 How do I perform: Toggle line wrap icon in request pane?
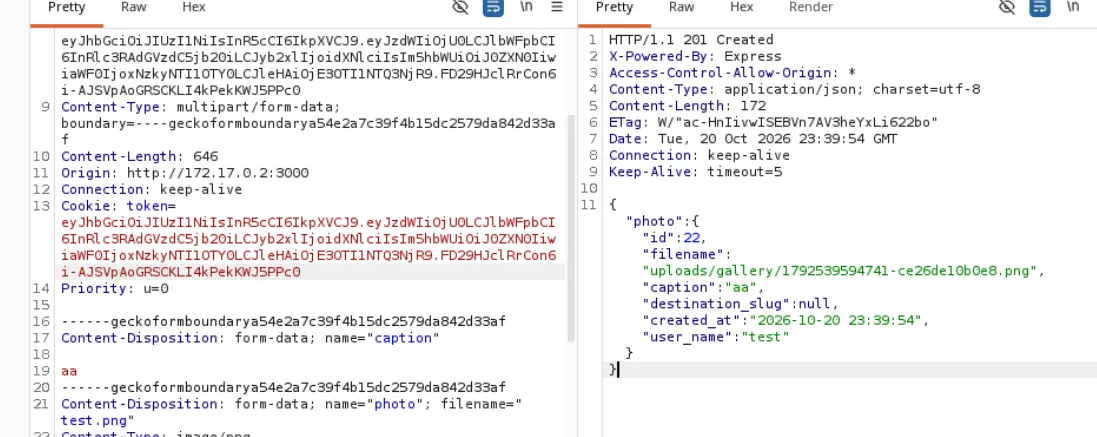coord(493,8)
